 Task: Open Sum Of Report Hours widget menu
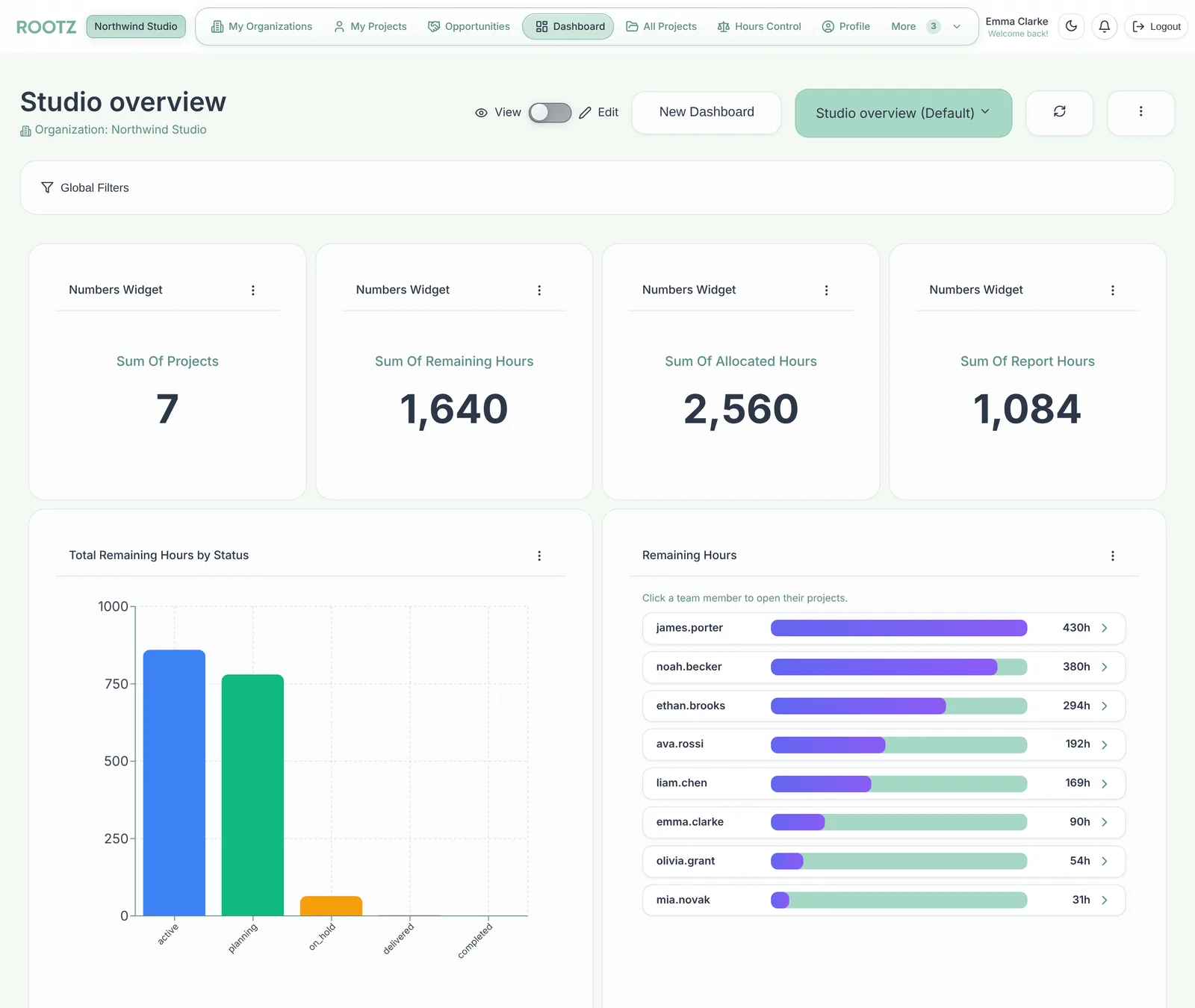click(x=1113, y=290)
